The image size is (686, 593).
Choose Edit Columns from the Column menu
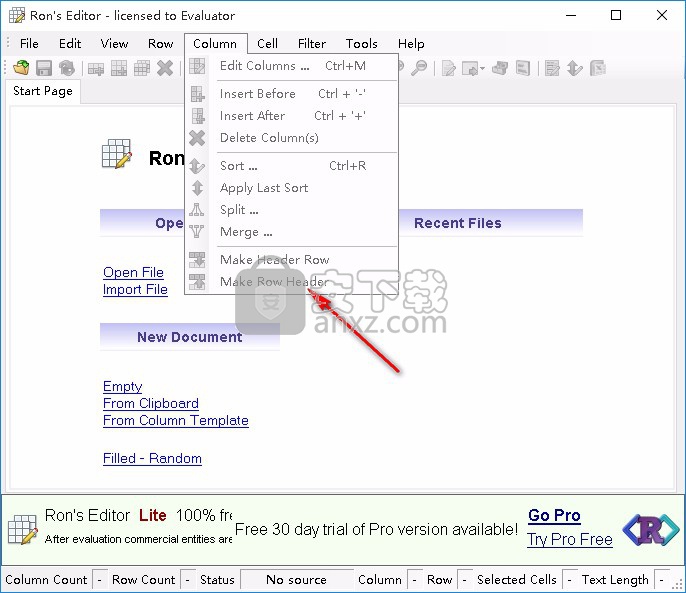coord(264,66)
